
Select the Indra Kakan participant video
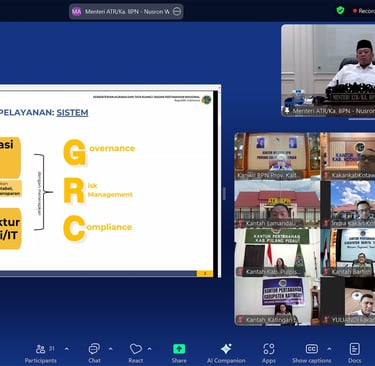[348, 204]
